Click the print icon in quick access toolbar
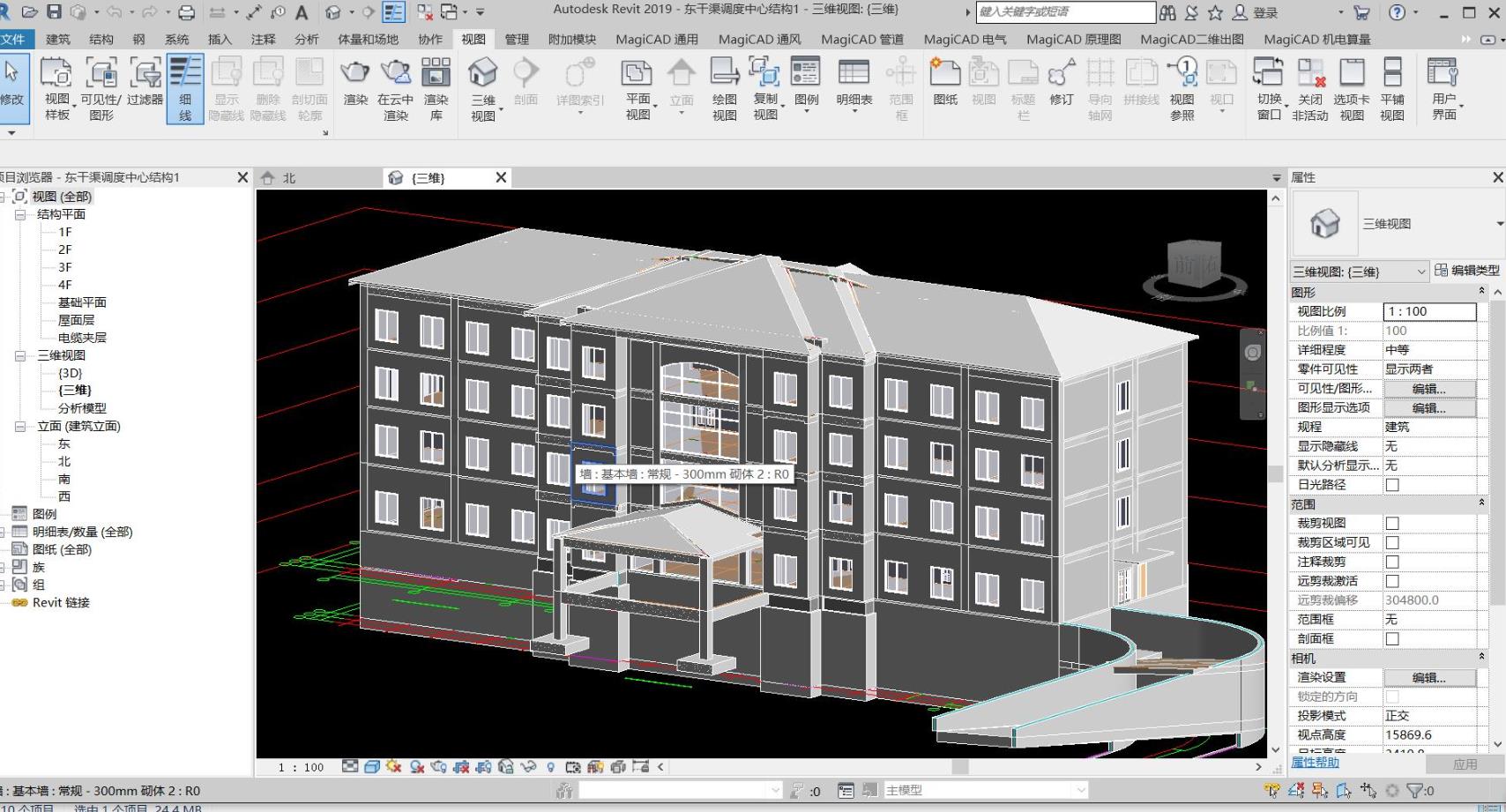Image resolution: width=1506 pixels, height=812 pixels. 186,12
